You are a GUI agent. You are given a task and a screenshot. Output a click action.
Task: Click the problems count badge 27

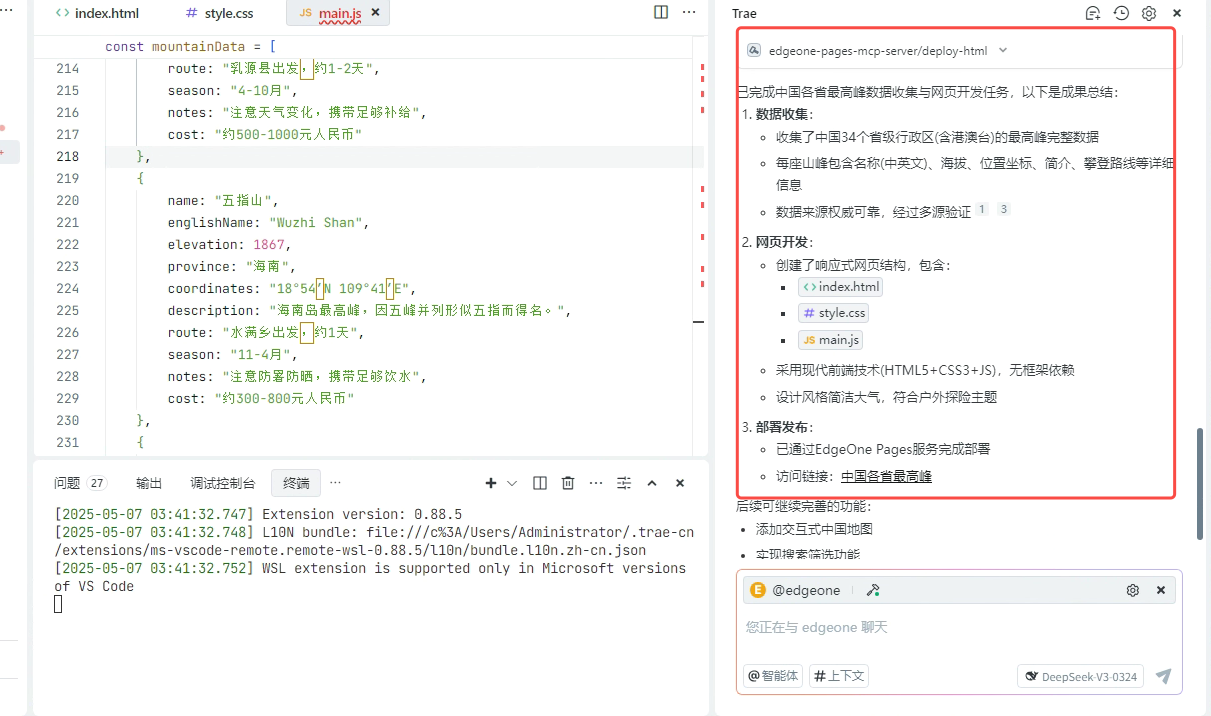(x=97, y=483)
